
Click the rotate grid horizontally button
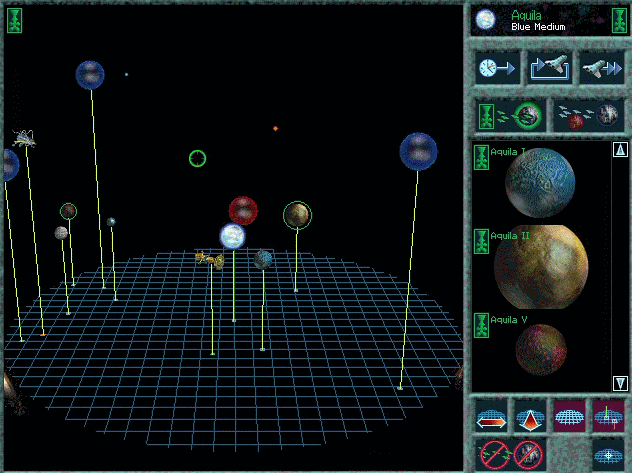[491, 416]
